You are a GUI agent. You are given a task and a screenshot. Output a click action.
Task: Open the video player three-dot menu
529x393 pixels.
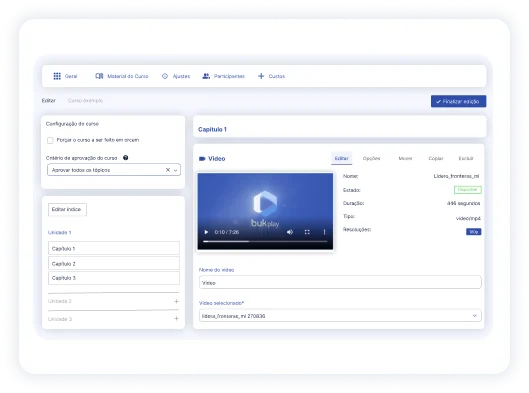(x=325, y=232)
